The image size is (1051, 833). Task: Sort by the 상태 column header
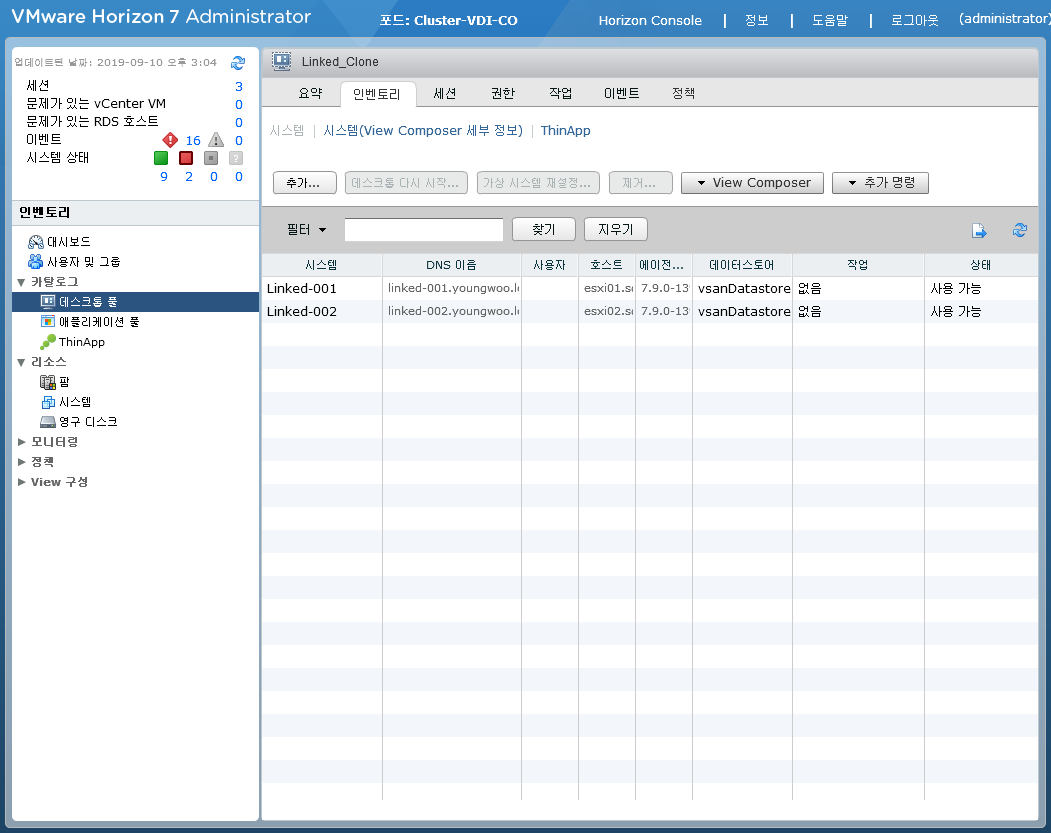(x=981, y=265)
